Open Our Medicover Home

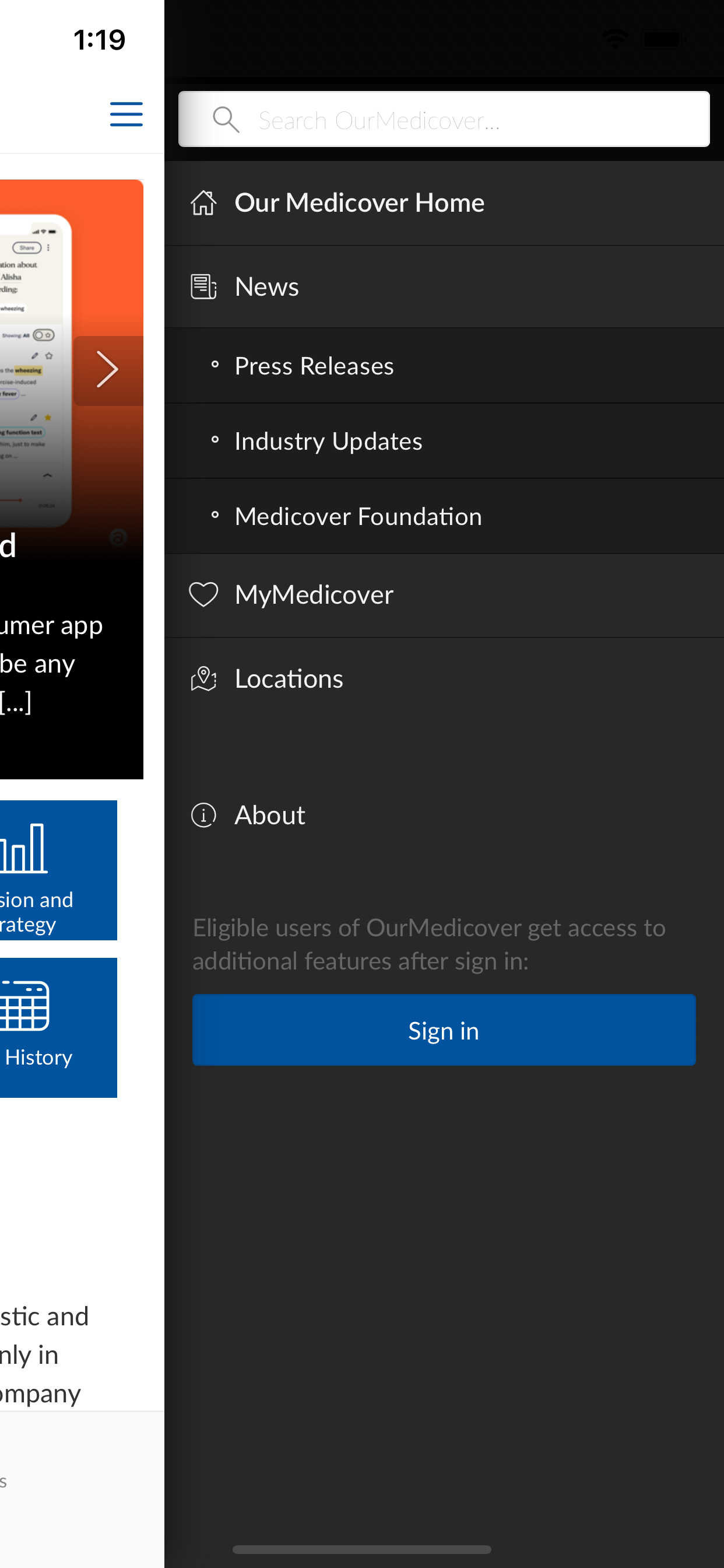click(444, 202)
